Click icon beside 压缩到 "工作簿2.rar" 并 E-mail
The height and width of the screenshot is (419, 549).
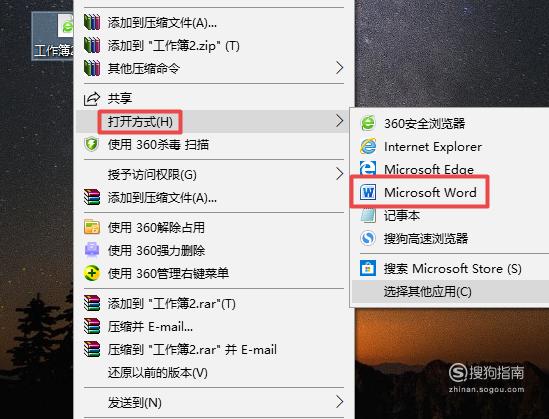pos(92,349)
